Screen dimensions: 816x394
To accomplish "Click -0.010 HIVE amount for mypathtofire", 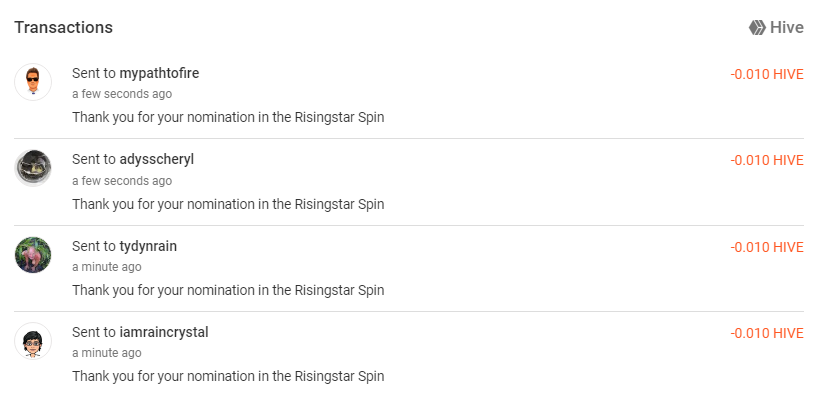I will pyautogui.click(x=767, y=74).
